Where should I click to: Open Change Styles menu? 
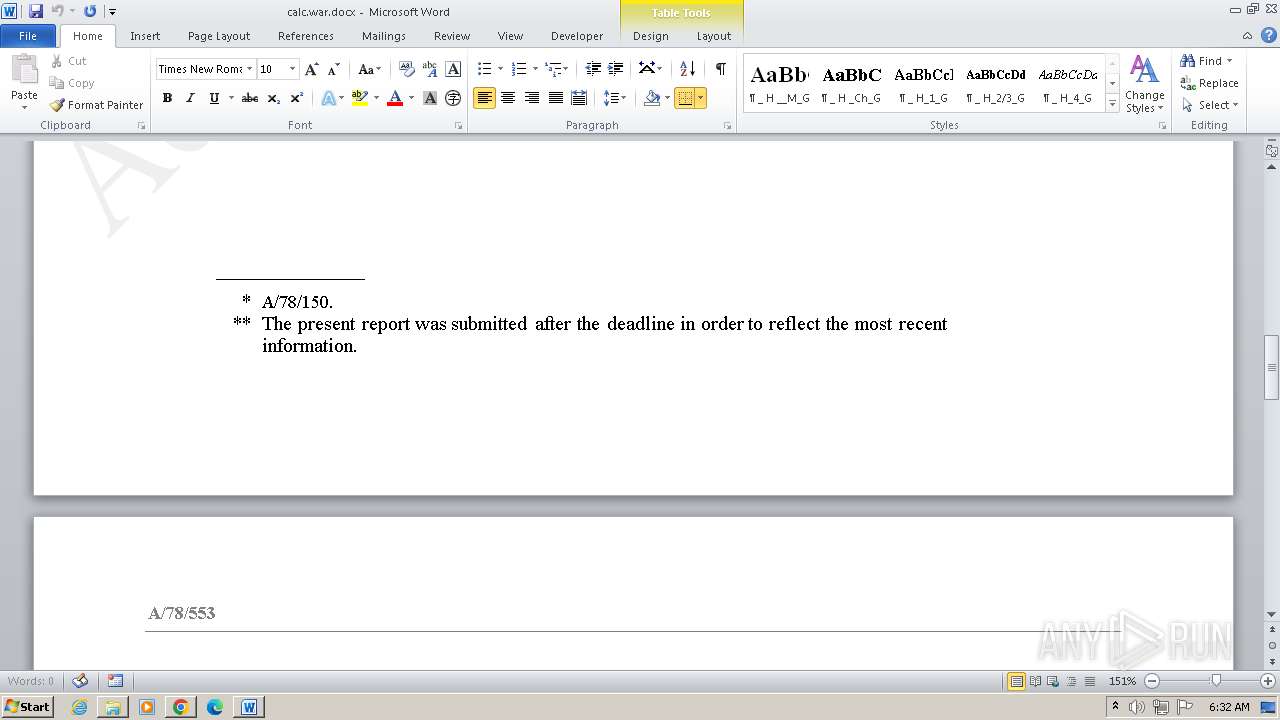point(1144,85)
